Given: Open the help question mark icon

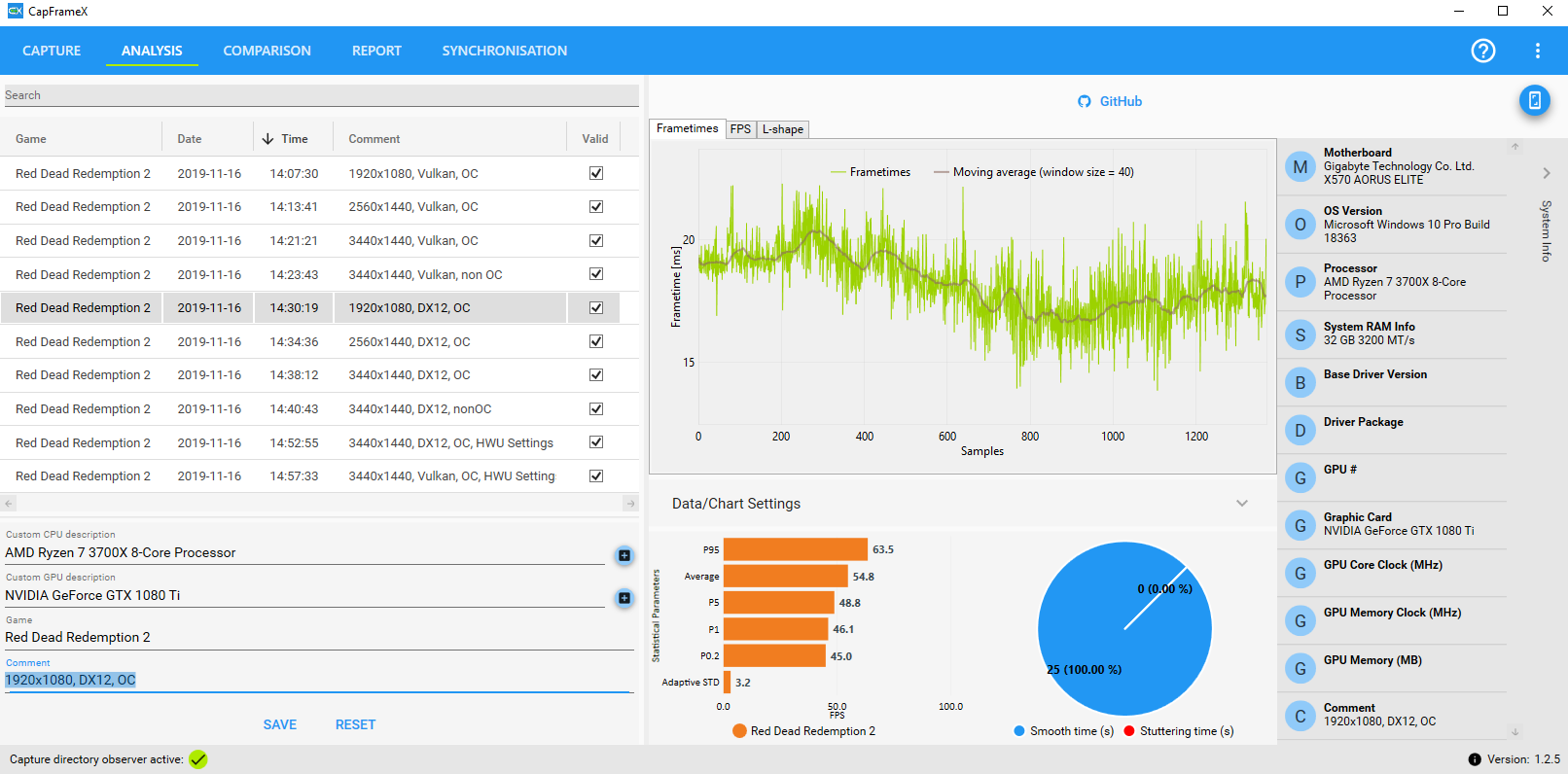Looking at the screenshot, I should (1482, 51).
